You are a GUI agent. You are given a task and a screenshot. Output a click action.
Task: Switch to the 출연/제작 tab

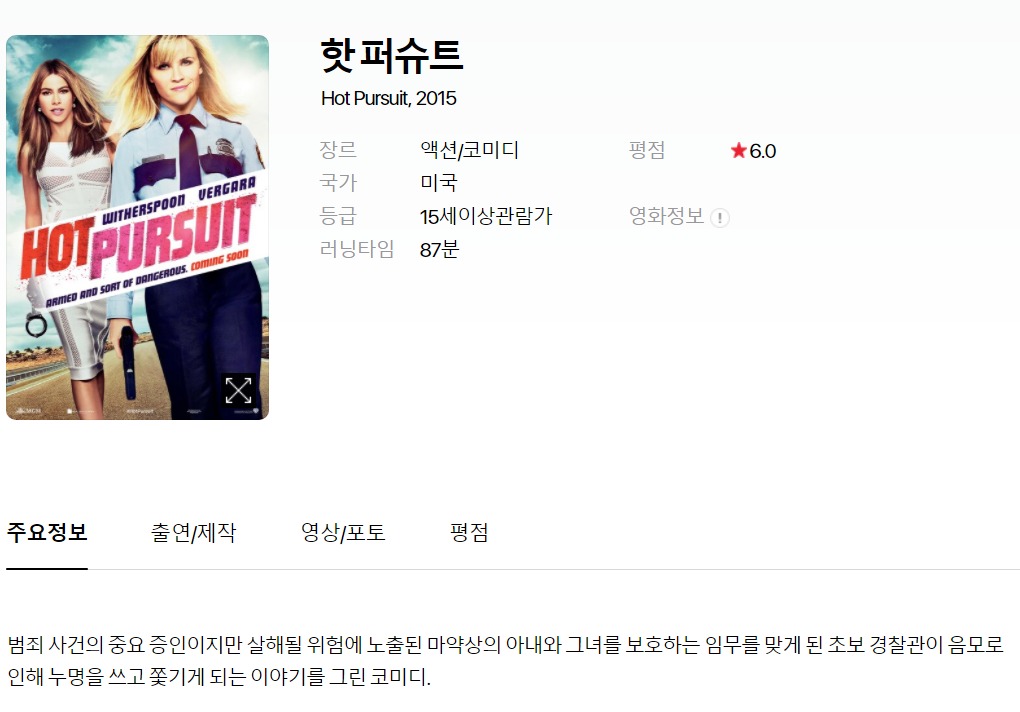193,532
